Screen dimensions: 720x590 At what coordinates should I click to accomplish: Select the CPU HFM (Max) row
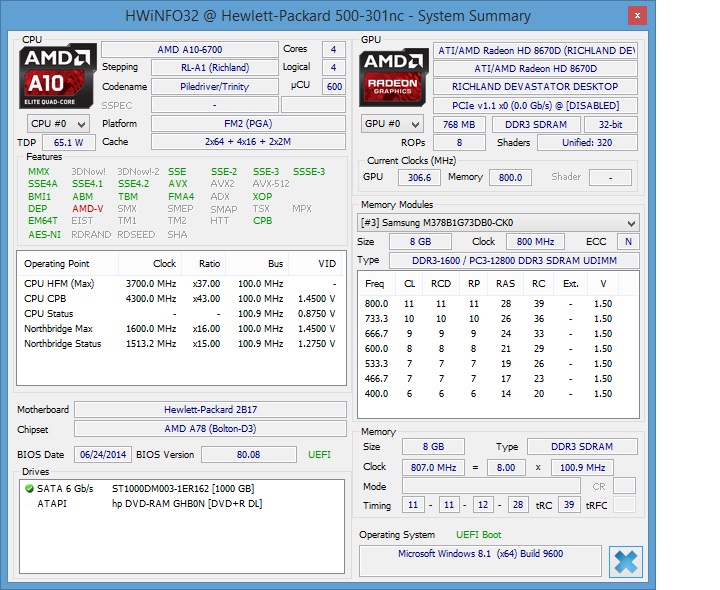[181, 284]
